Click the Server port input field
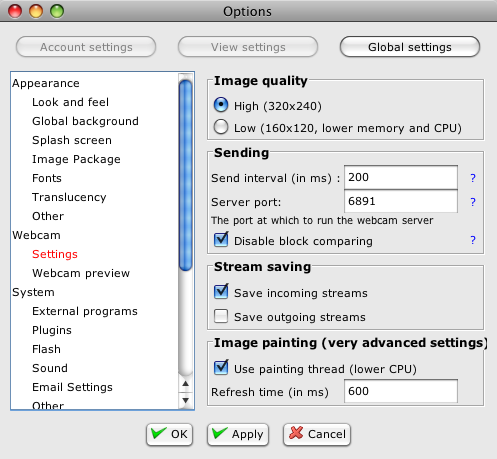The height and width of the screenshot is (459, 497). 401,201
